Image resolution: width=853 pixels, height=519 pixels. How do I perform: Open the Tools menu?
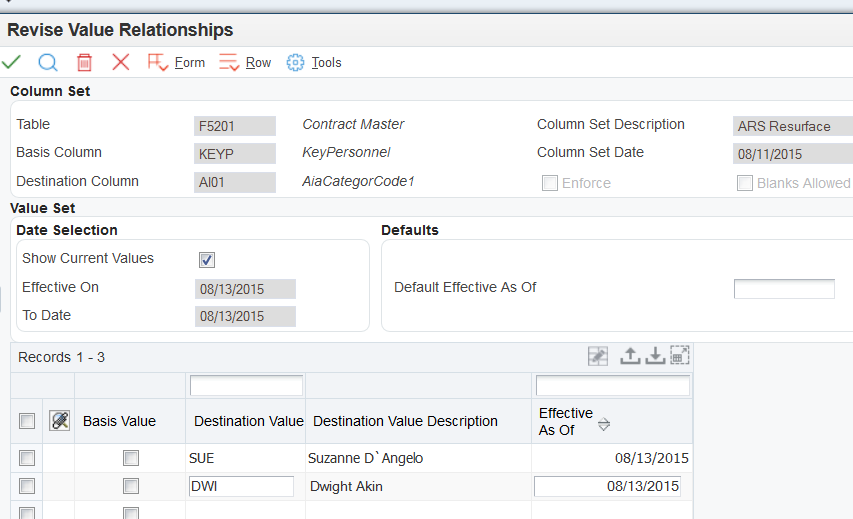click(314, 62)
